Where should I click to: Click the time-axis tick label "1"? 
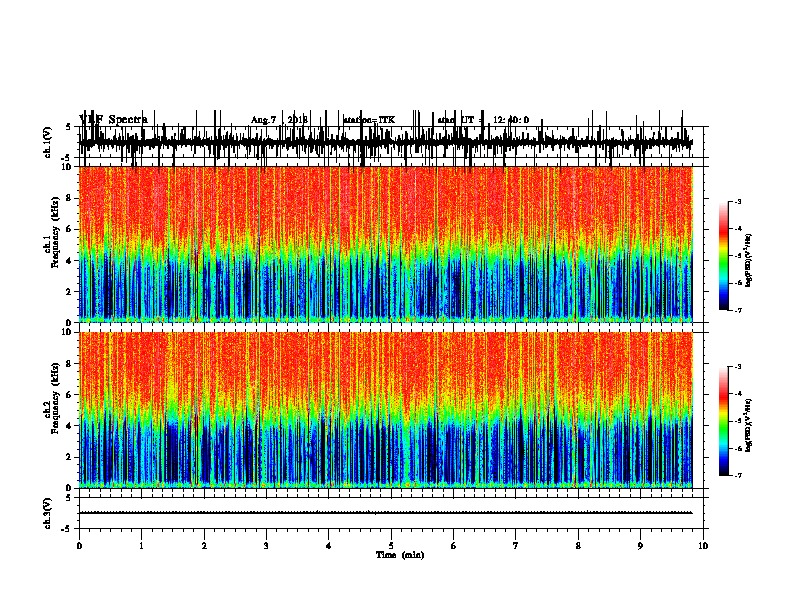[141, 545]
